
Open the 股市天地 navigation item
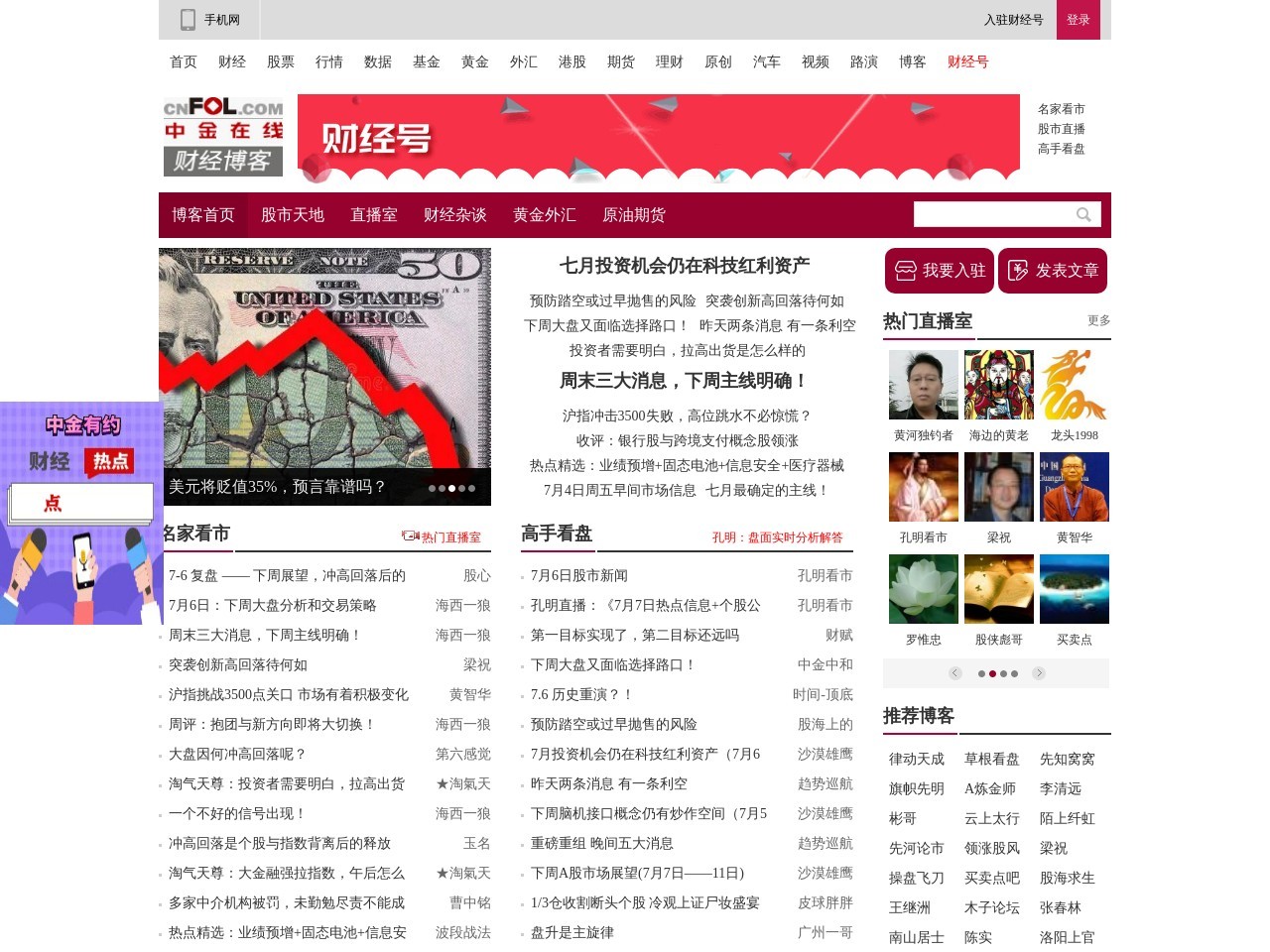point(293,214)
